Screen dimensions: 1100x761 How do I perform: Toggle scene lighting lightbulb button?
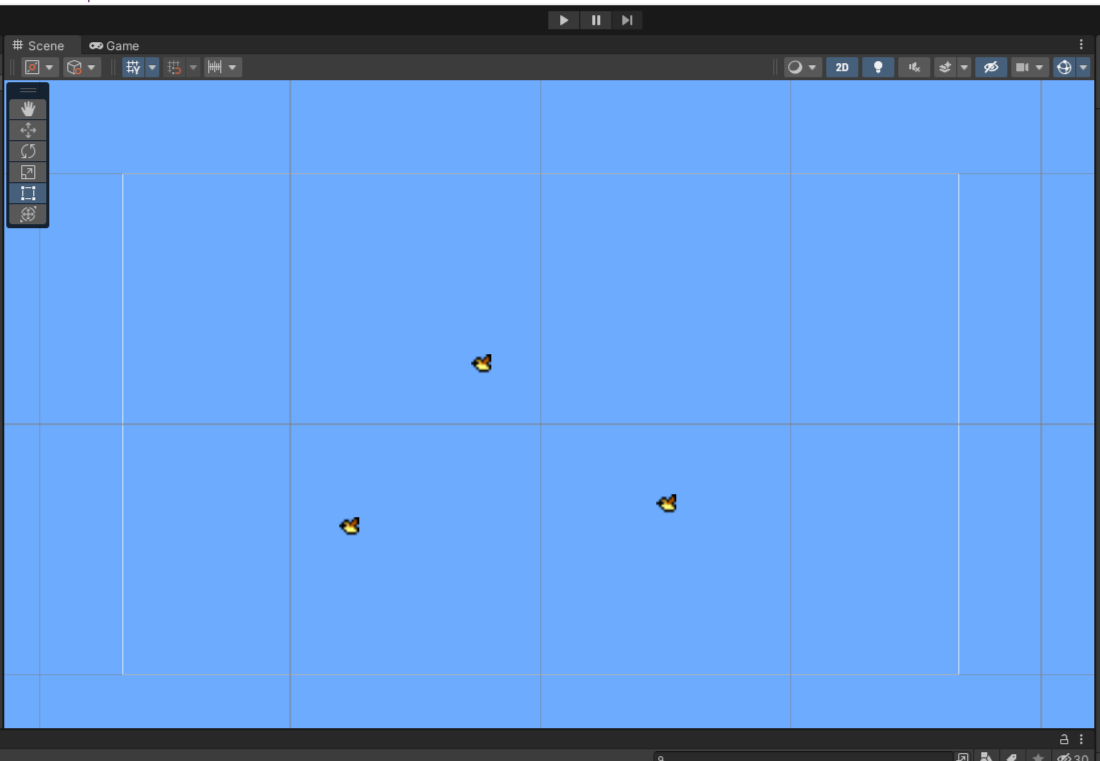(x=878, y=67)
